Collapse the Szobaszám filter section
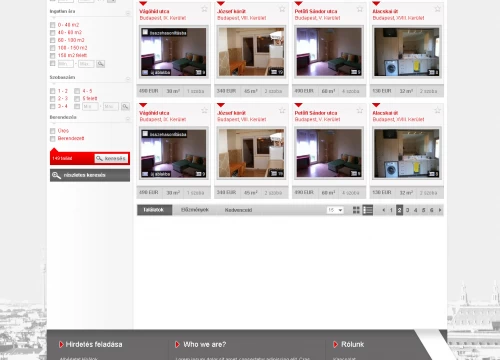The height and width of the screenshot is (360, 500). 128,79
